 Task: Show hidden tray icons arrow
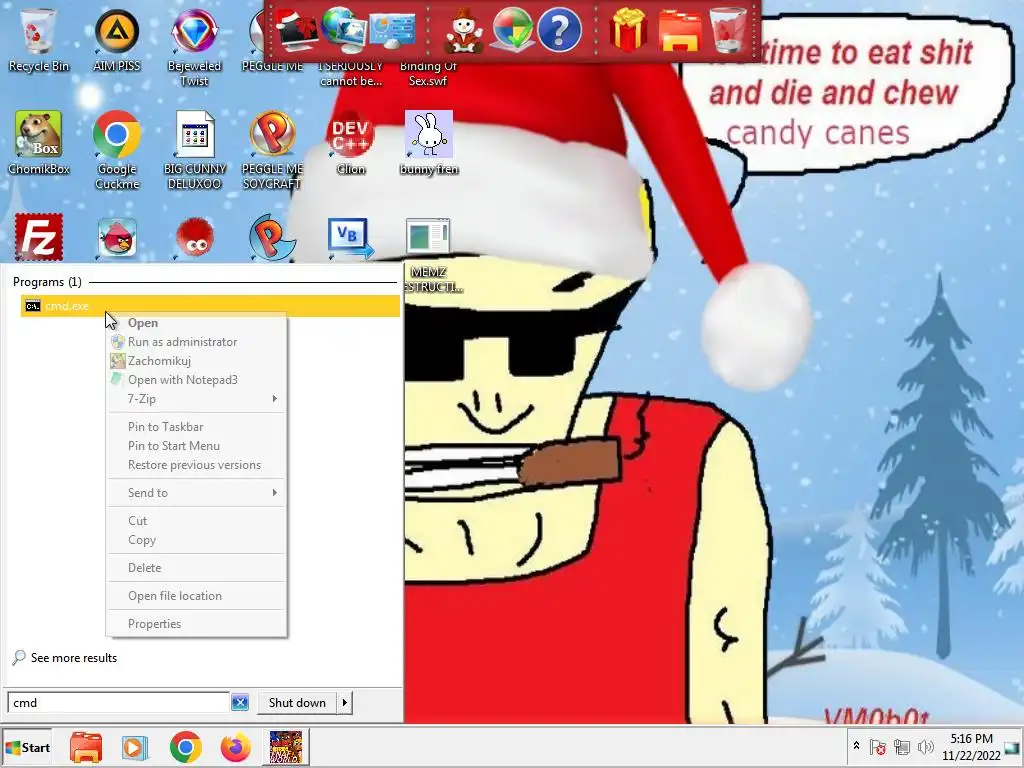[856, 746]
